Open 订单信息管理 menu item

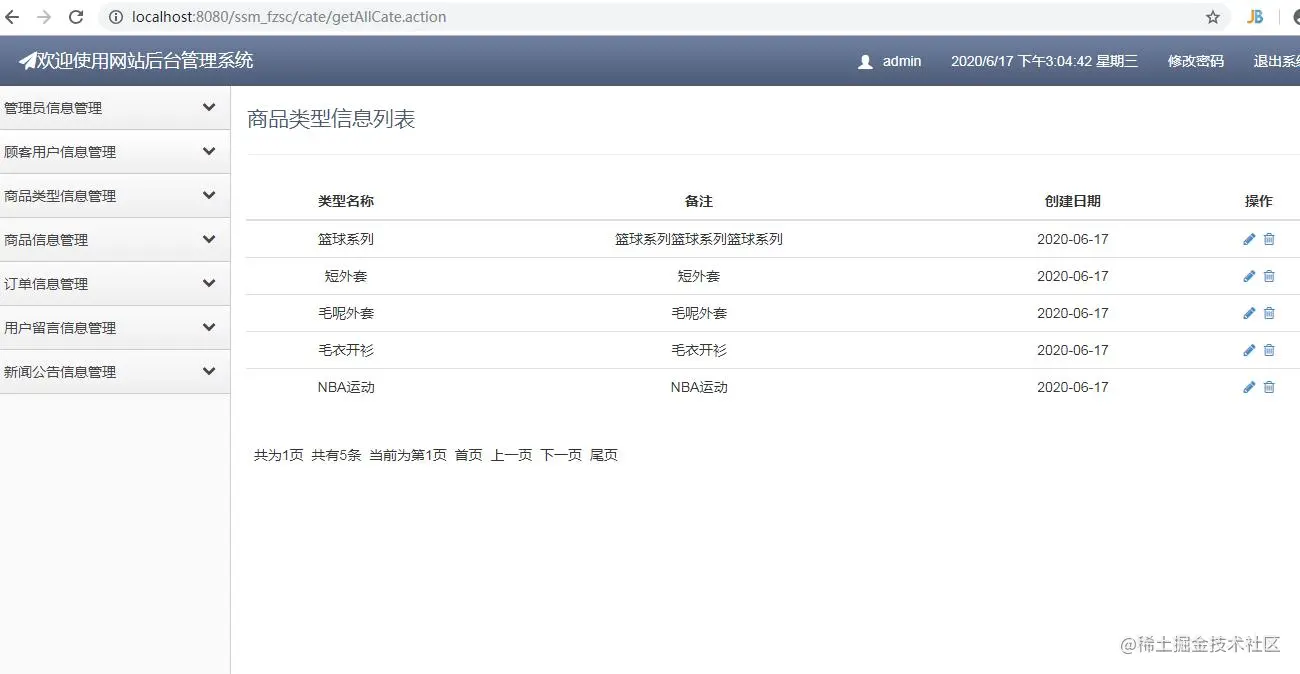[115, 284]
